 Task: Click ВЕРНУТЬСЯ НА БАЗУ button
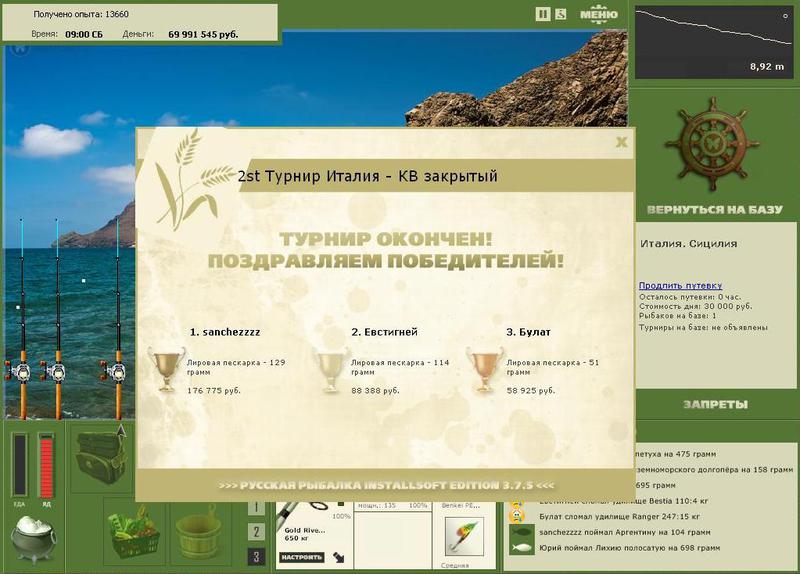click(714, 210)
